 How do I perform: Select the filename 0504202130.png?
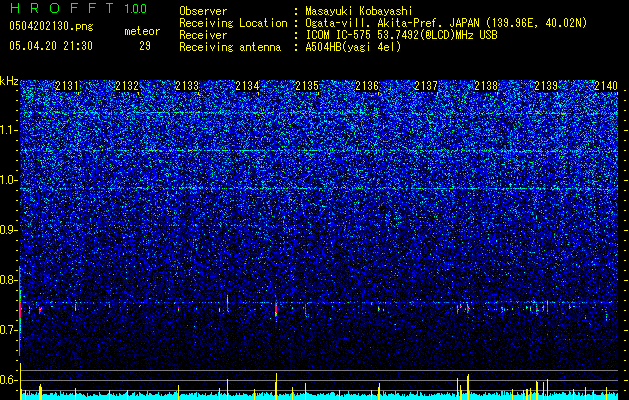pos(51,26)
